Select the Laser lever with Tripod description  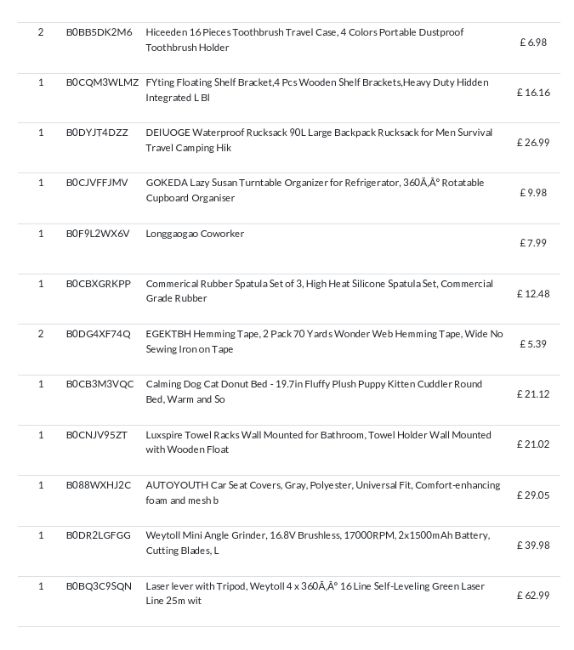(x=315, y=594)
